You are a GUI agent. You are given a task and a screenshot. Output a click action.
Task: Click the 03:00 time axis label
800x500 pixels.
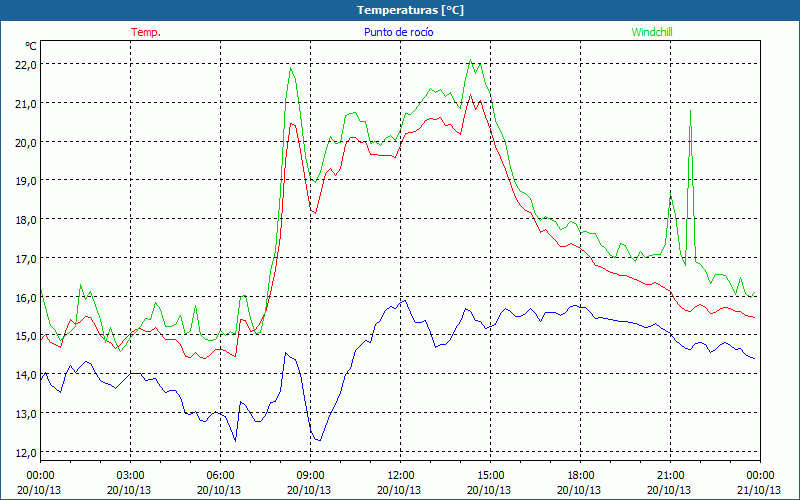[130, 475]
